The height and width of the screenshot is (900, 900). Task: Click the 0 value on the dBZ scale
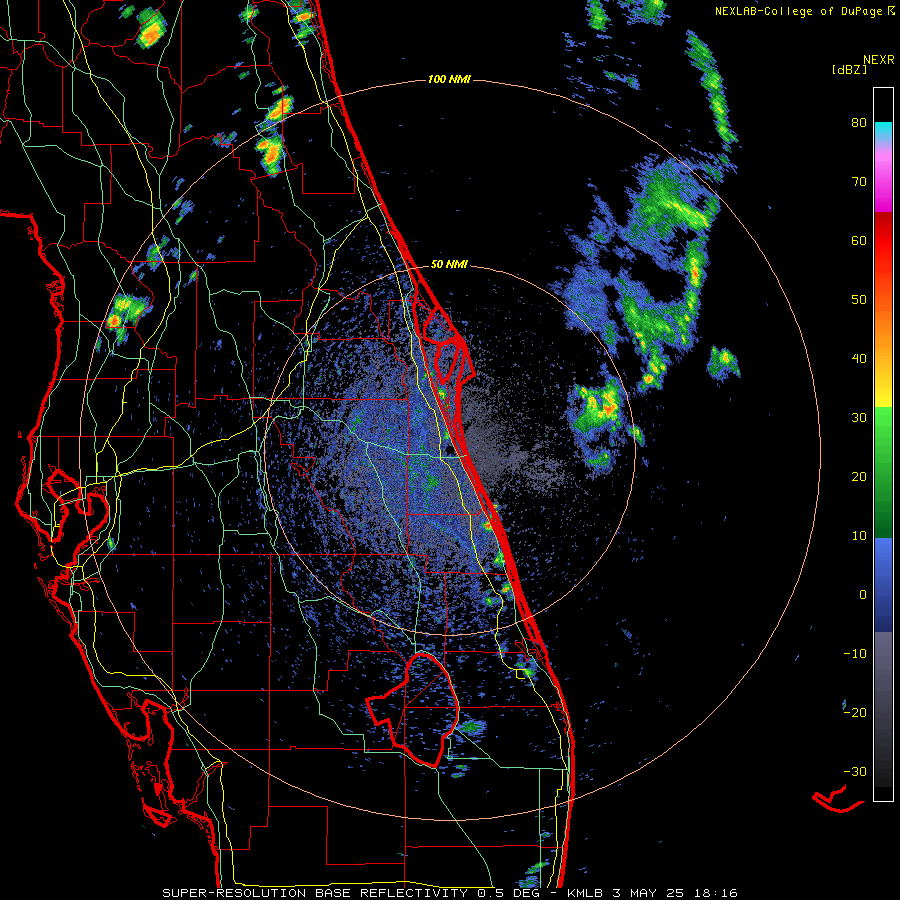(x=863, y=595)
